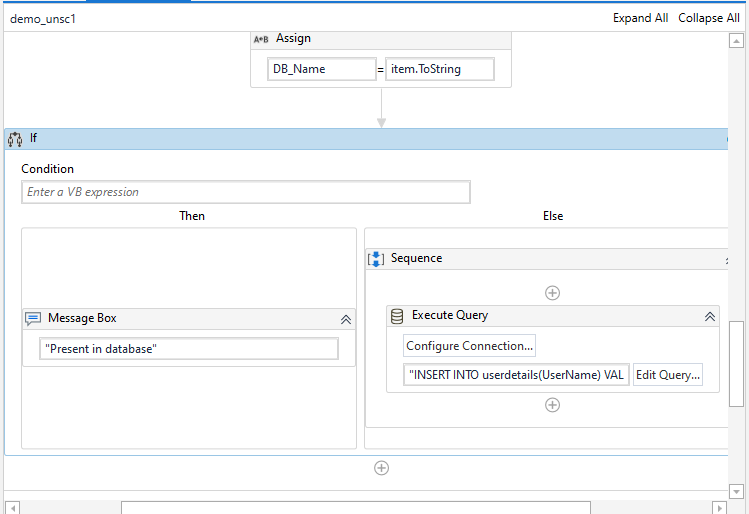Collapse the Execute Query activity
Viewport: 749px width, 514px height.
[x=710, y=316]
